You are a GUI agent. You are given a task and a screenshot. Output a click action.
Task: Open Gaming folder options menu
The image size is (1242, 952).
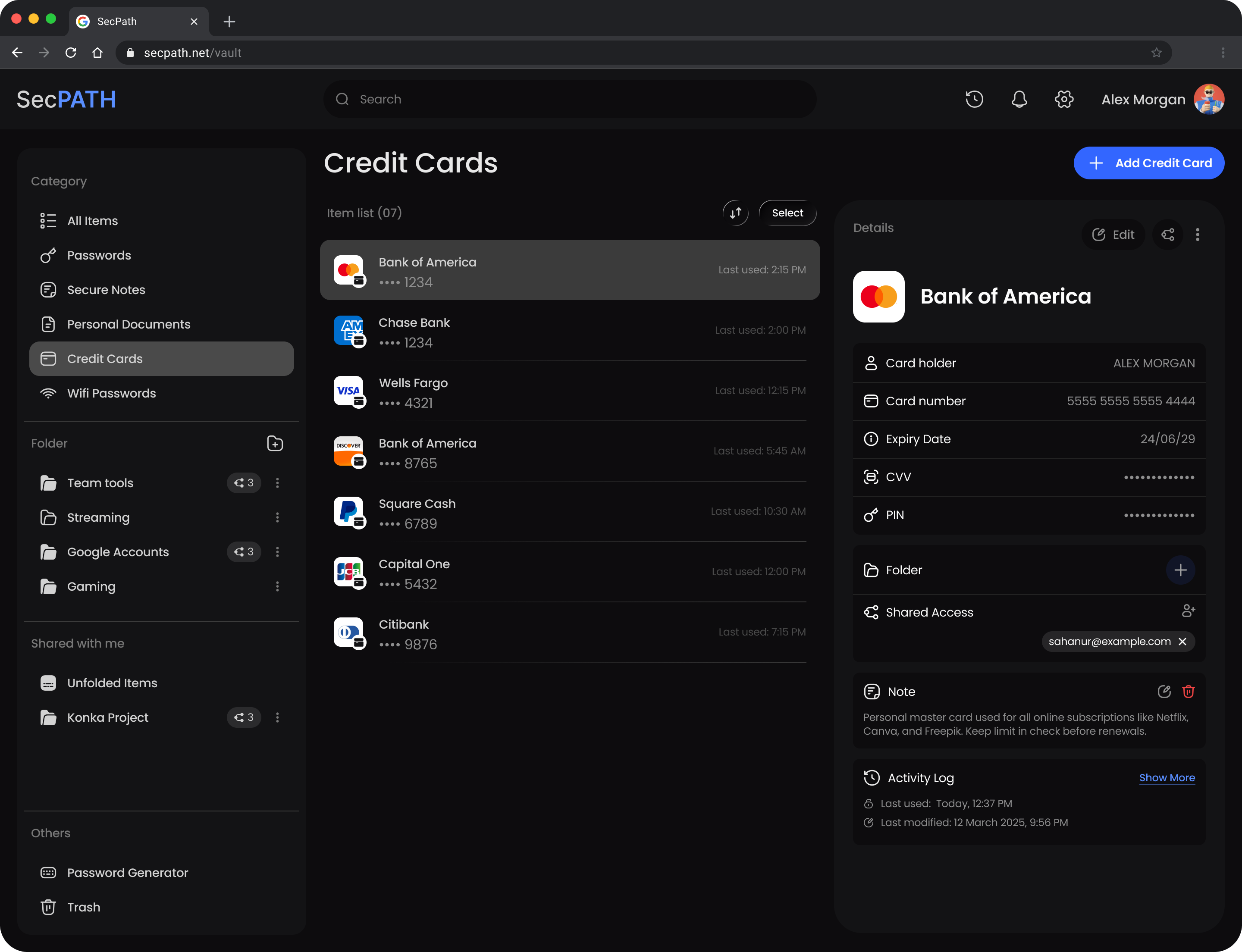277,586
